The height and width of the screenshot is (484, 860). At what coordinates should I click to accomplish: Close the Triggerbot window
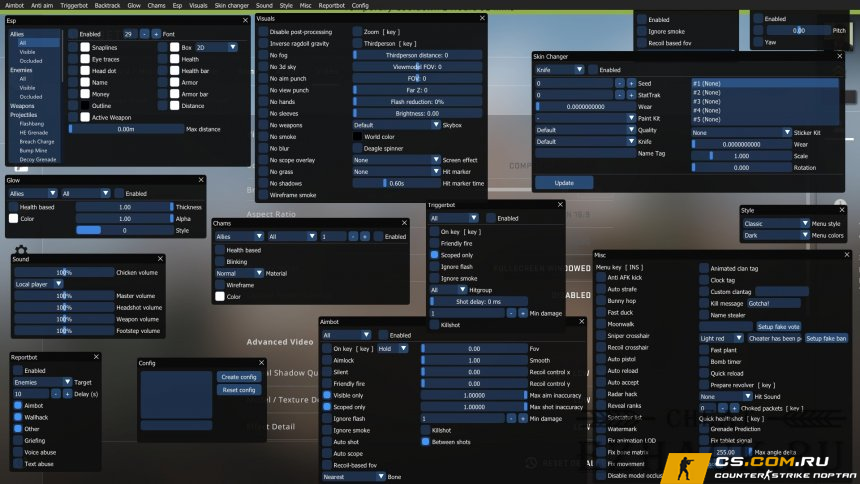tap(560, 205)
